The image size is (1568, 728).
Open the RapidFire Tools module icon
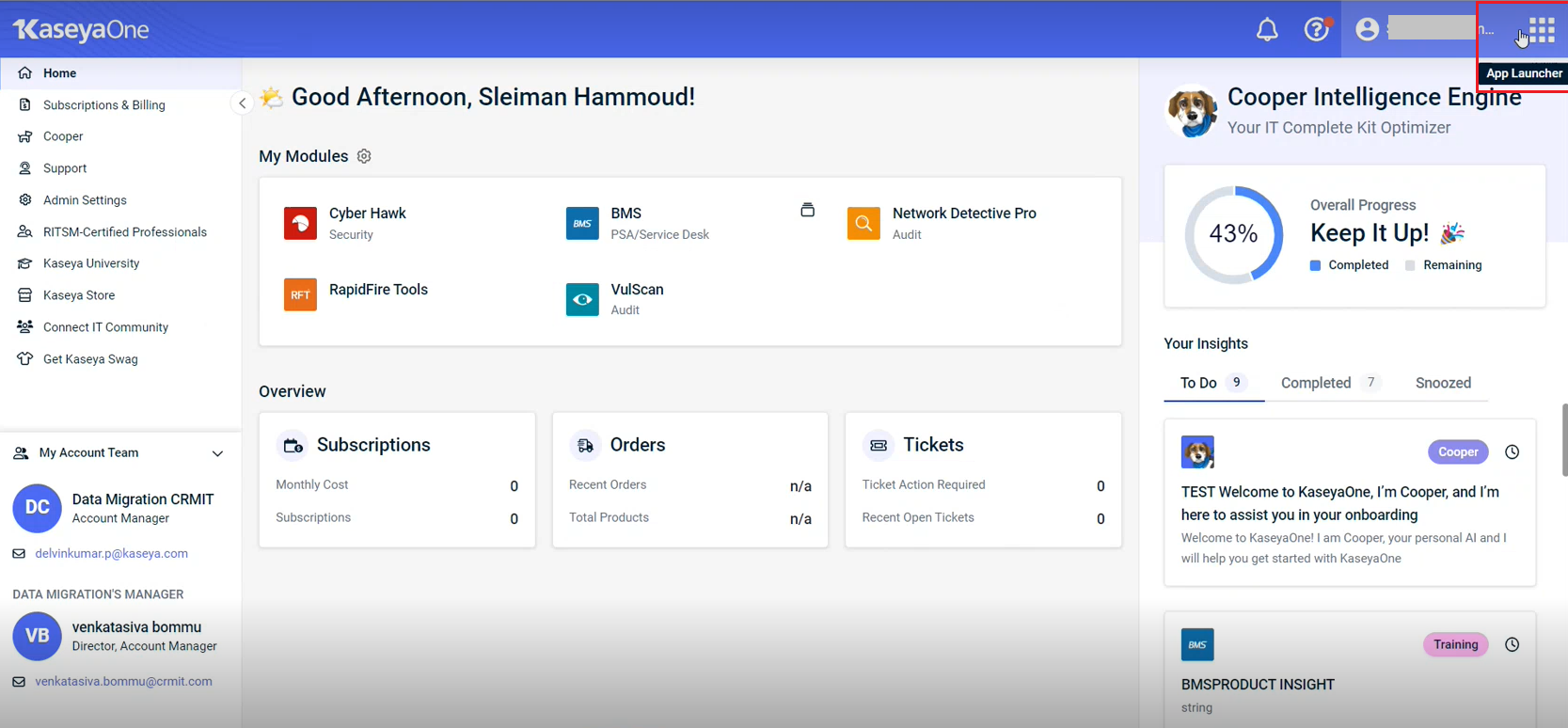pyautogui.click(x=300, y=294)
